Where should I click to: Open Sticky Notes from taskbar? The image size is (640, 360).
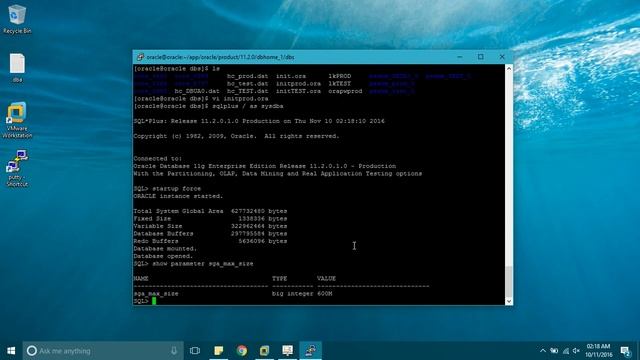pyautogui.click(x=218, y=351)
